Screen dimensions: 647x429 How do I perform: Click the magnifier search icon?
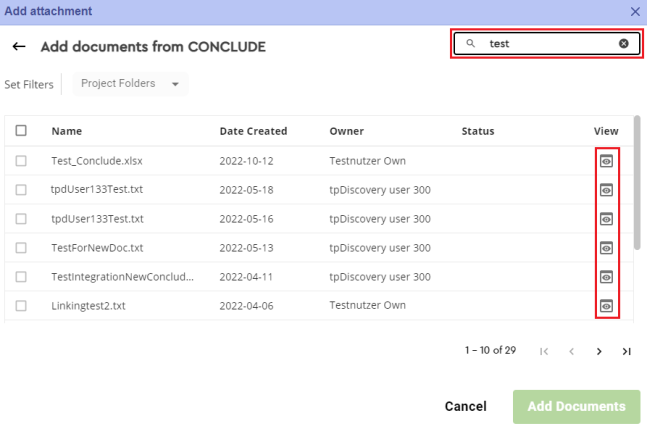tap(471, 44)
